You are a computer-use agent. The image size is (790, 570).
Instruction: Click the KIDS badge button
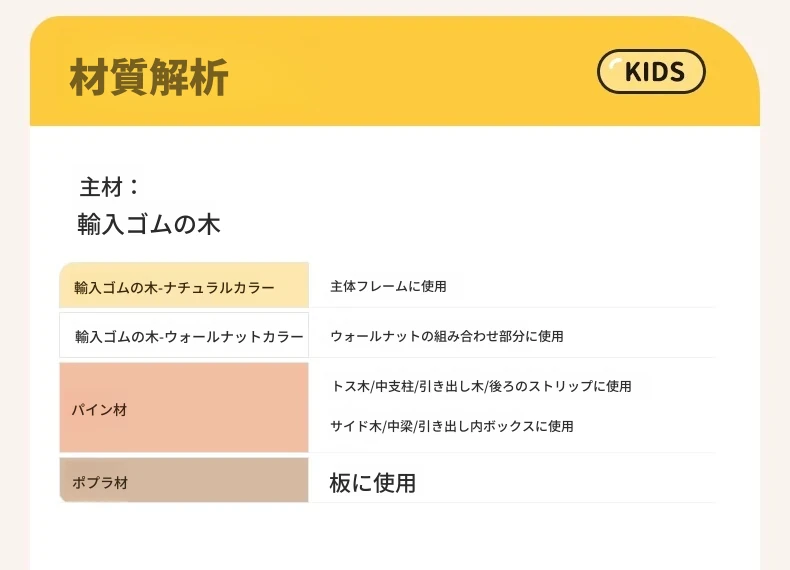coord(651,72)
